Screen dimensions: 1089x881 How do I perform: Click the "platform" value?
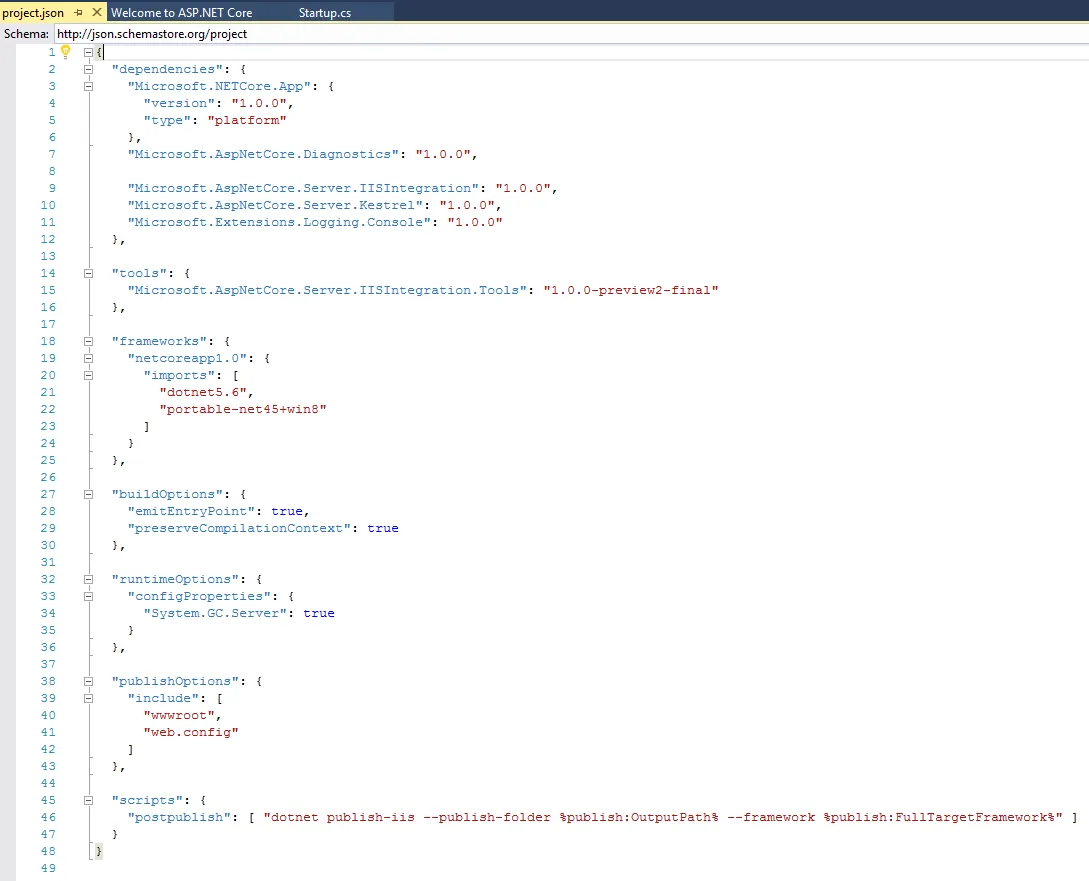click(247, 120)
